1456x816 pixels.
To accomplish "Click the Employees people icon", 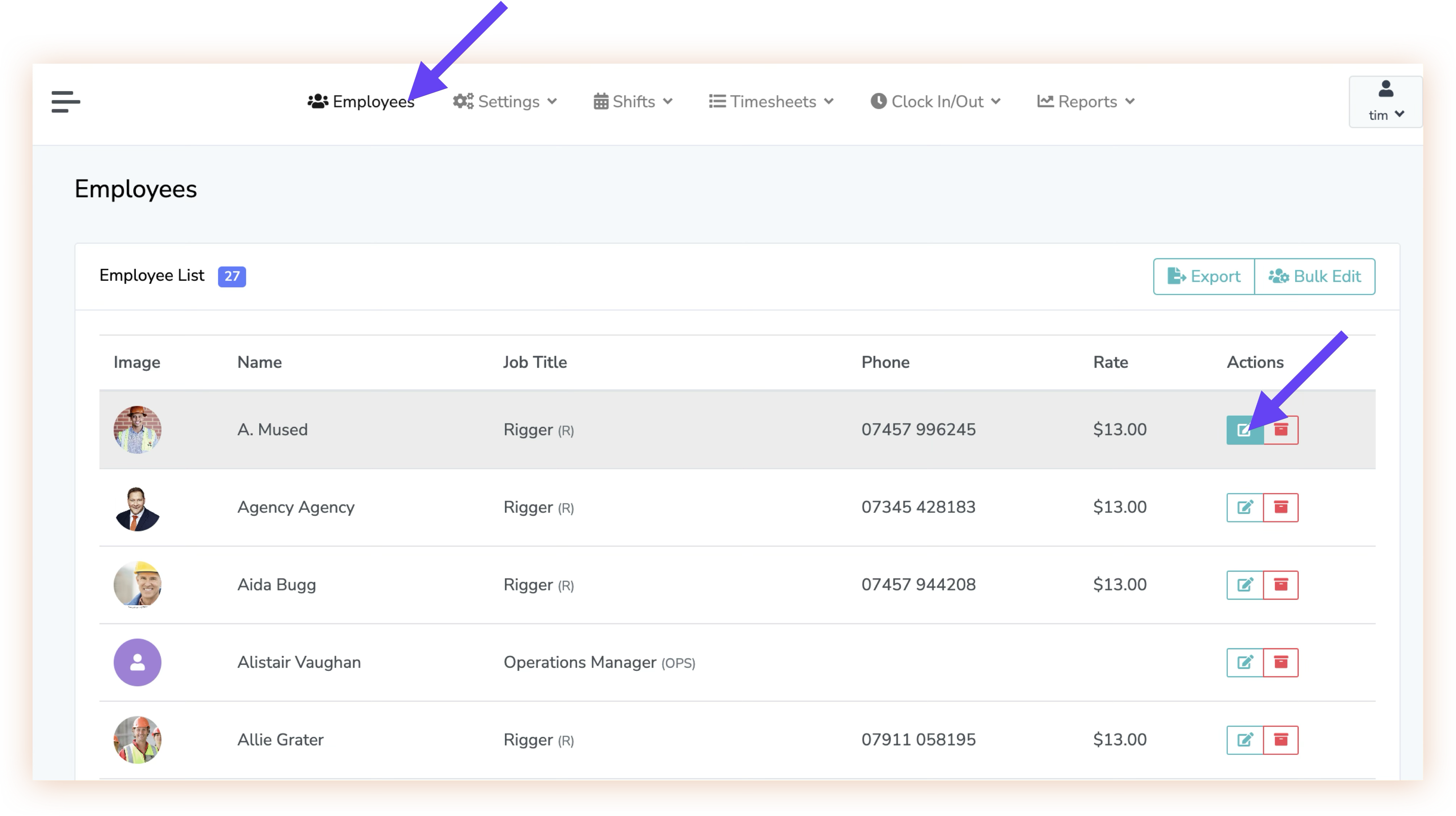I will pyautogui.click(x=318, y=101).
